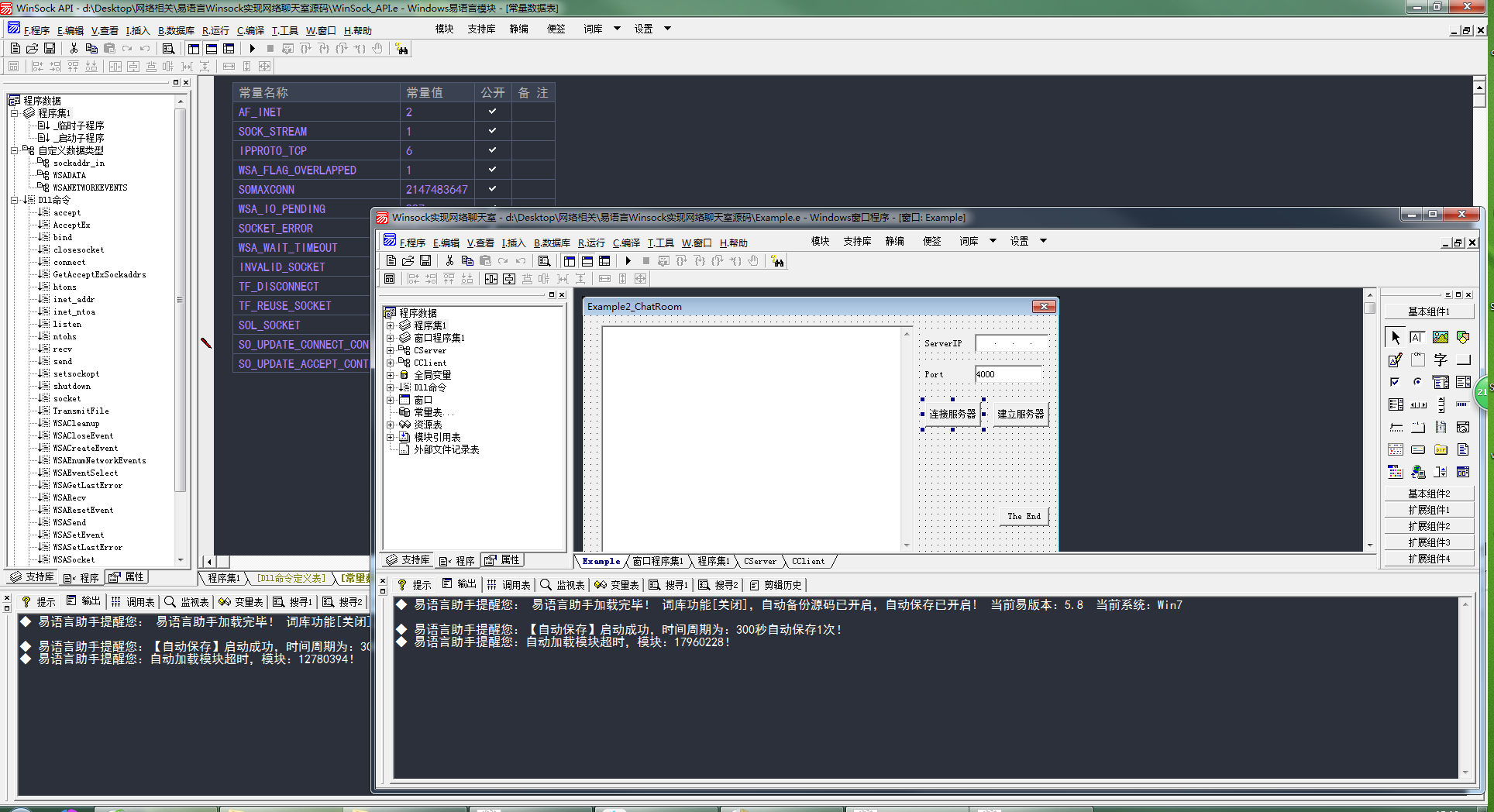Click the 建立服务器 button on the form
Image resolution: width=1494 pixels, height=812 pixels.
(1020, 414)
